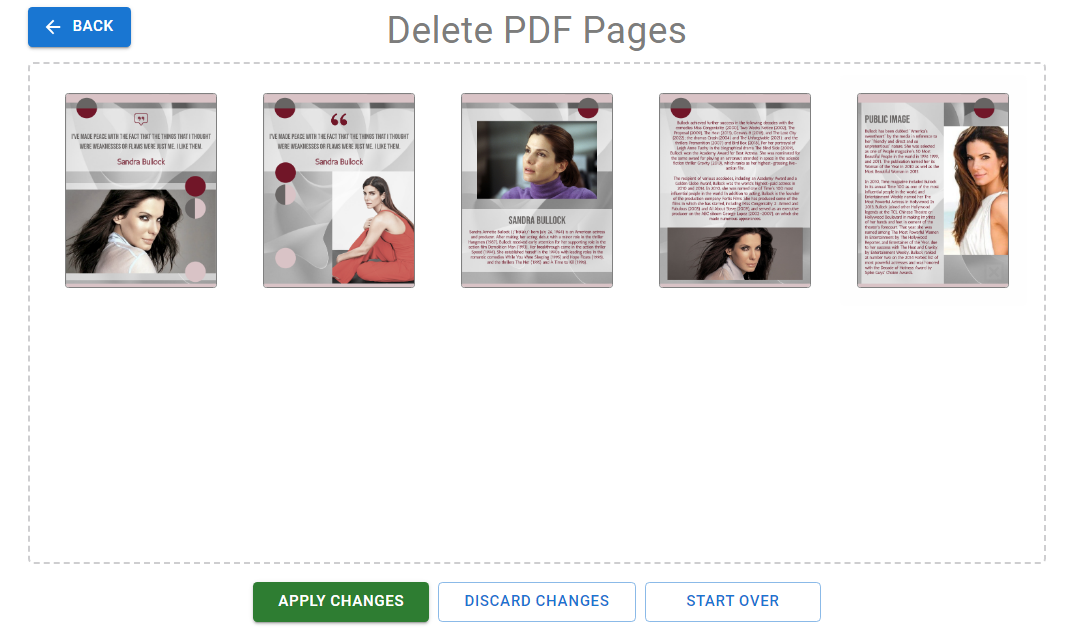The height and width of the screenshot is (642, 1072).
Task: Apply changes to the PDF
Action: click(x=340, y=601)
